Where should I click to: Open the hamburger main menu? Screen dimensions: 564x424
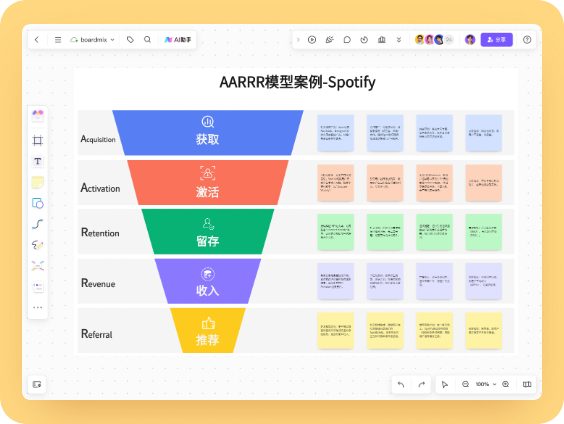pos(58,40)
